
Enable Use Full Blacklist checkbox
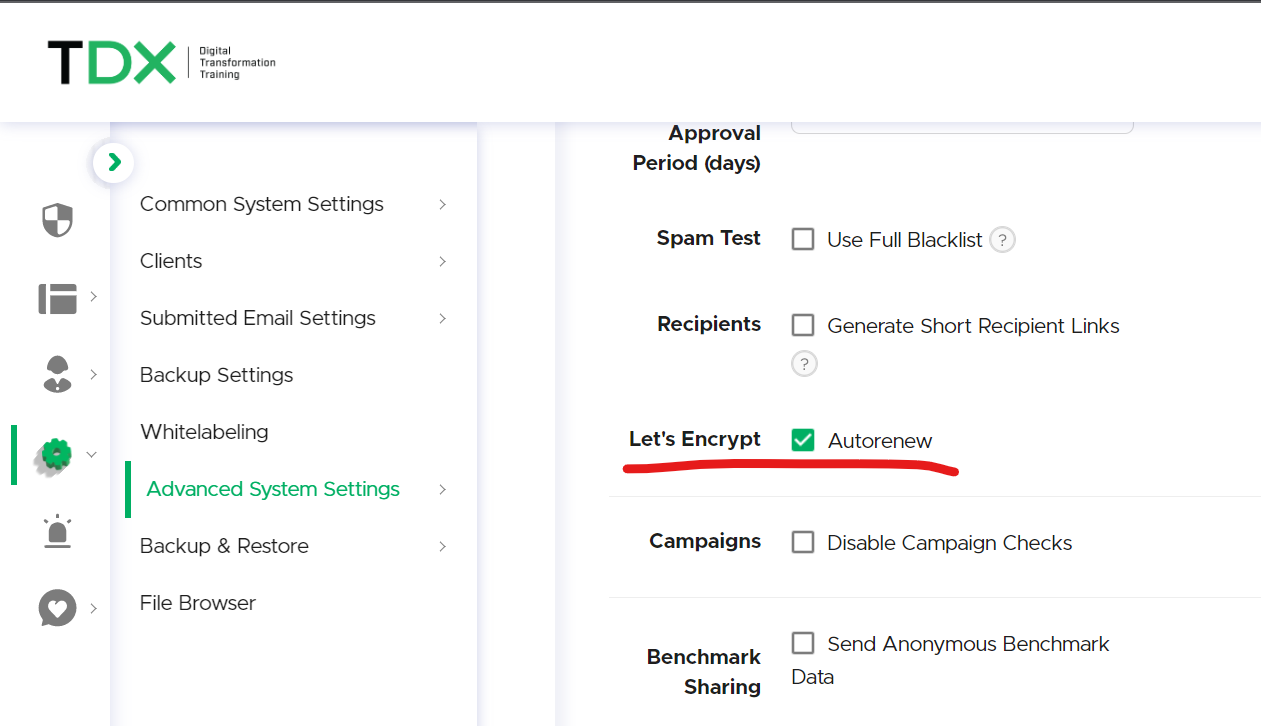tap(803, 239)
